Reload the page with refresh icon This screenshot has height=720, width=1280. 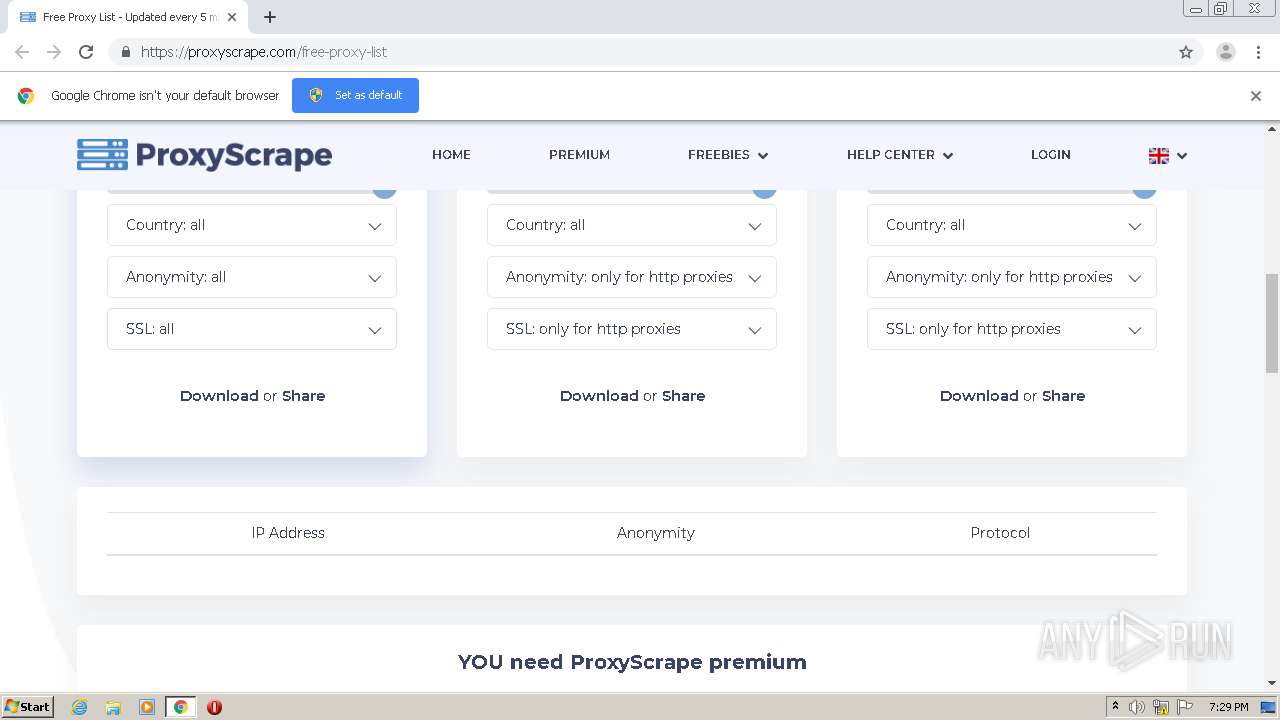coord(86,52)
